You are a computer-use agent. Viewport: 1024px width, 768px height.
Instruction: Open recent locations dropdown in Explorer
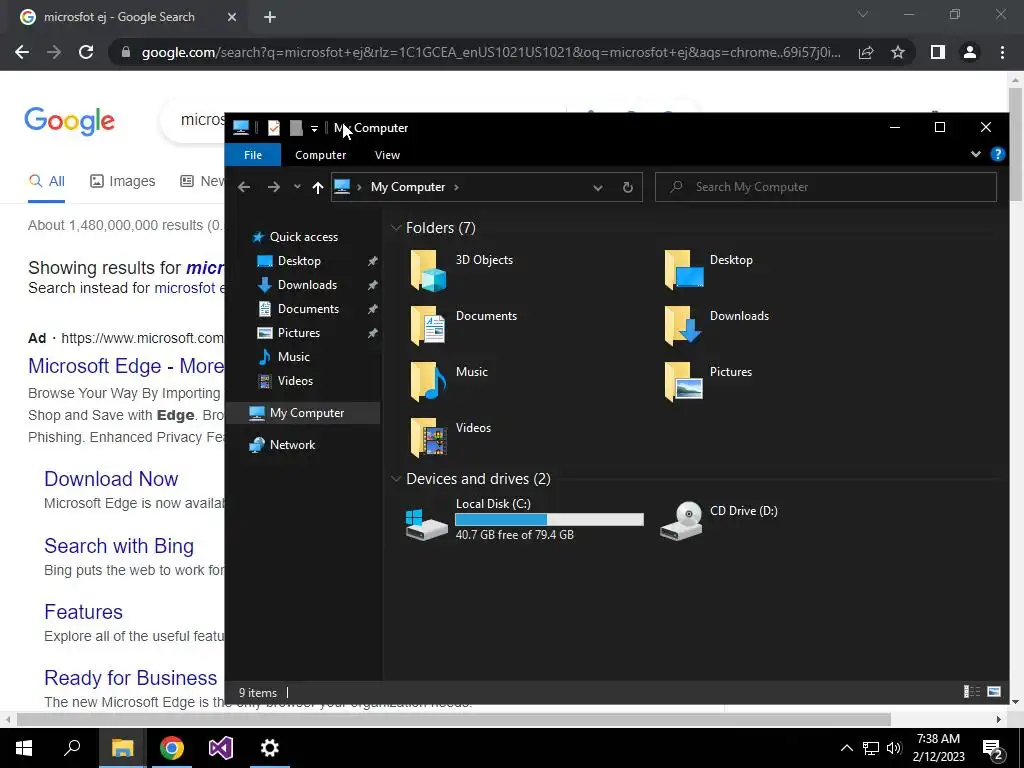pyautogui.click(x=297, y=187)
